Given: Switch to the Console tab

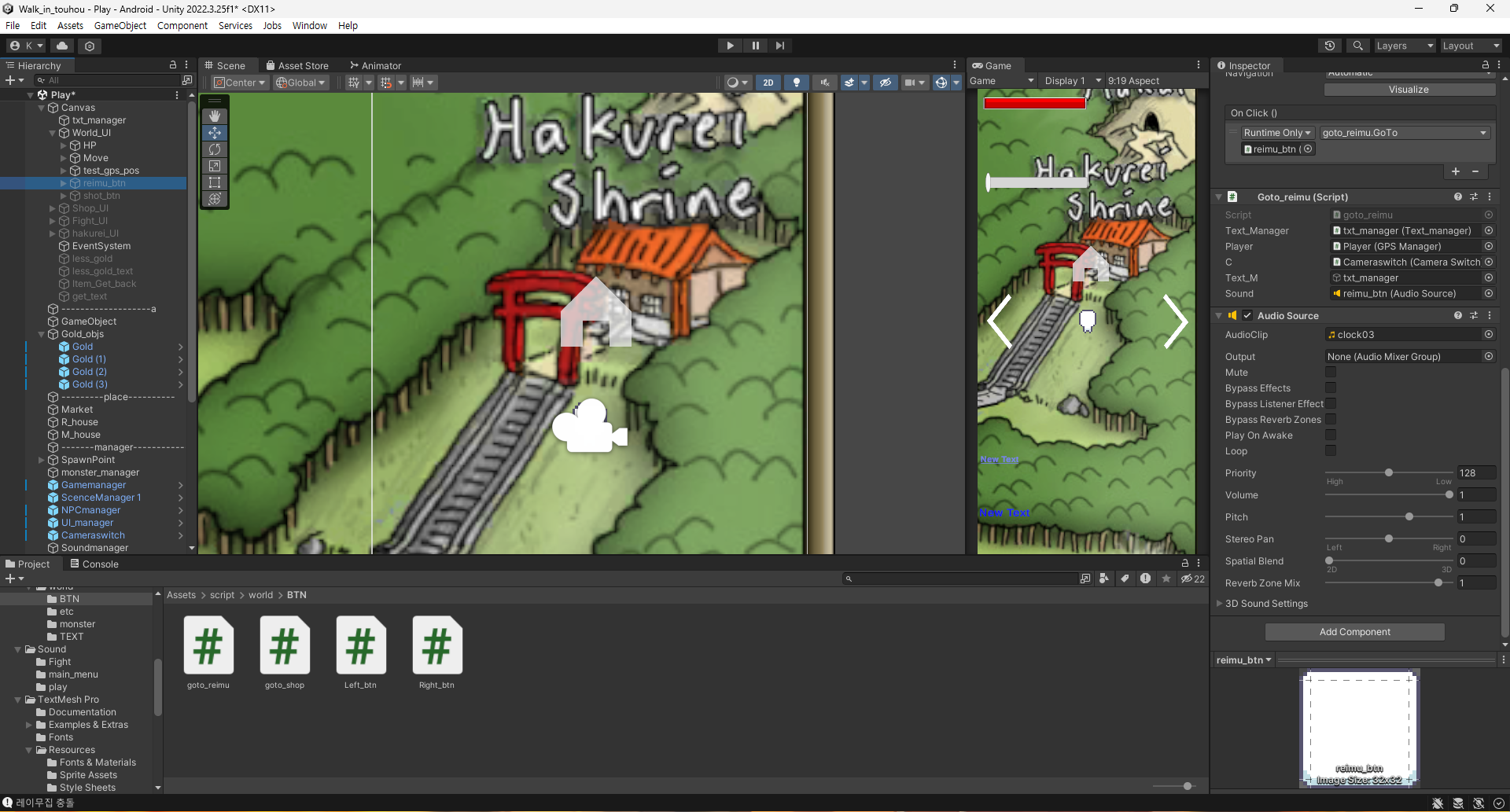Looking at the screenshot, I should tap(94, 564).
